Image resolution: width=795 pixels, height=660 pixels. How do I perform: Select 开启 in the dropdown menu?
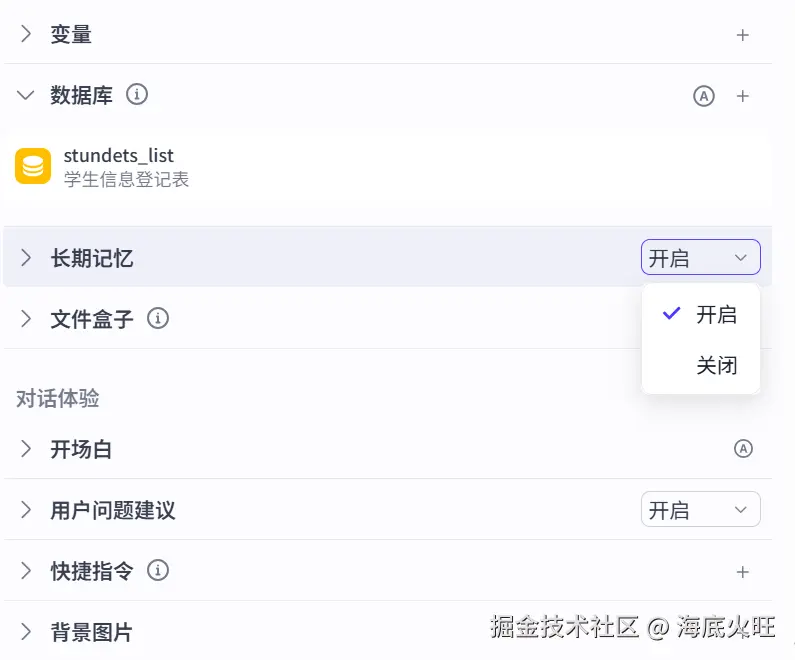716,315
